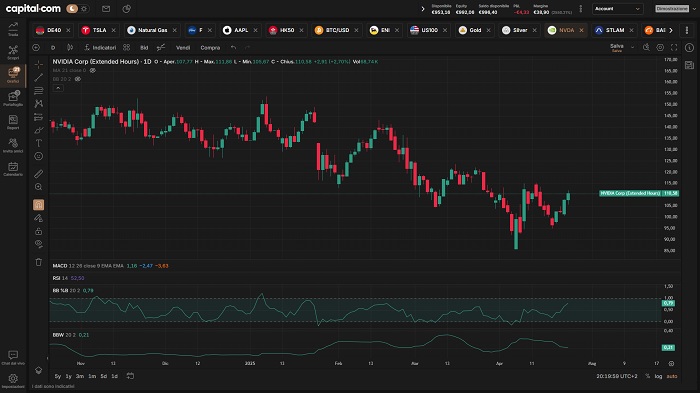The image size is (700, 393).
Task: Select the crosshair cursor tool
Action: tap(39, 64)
